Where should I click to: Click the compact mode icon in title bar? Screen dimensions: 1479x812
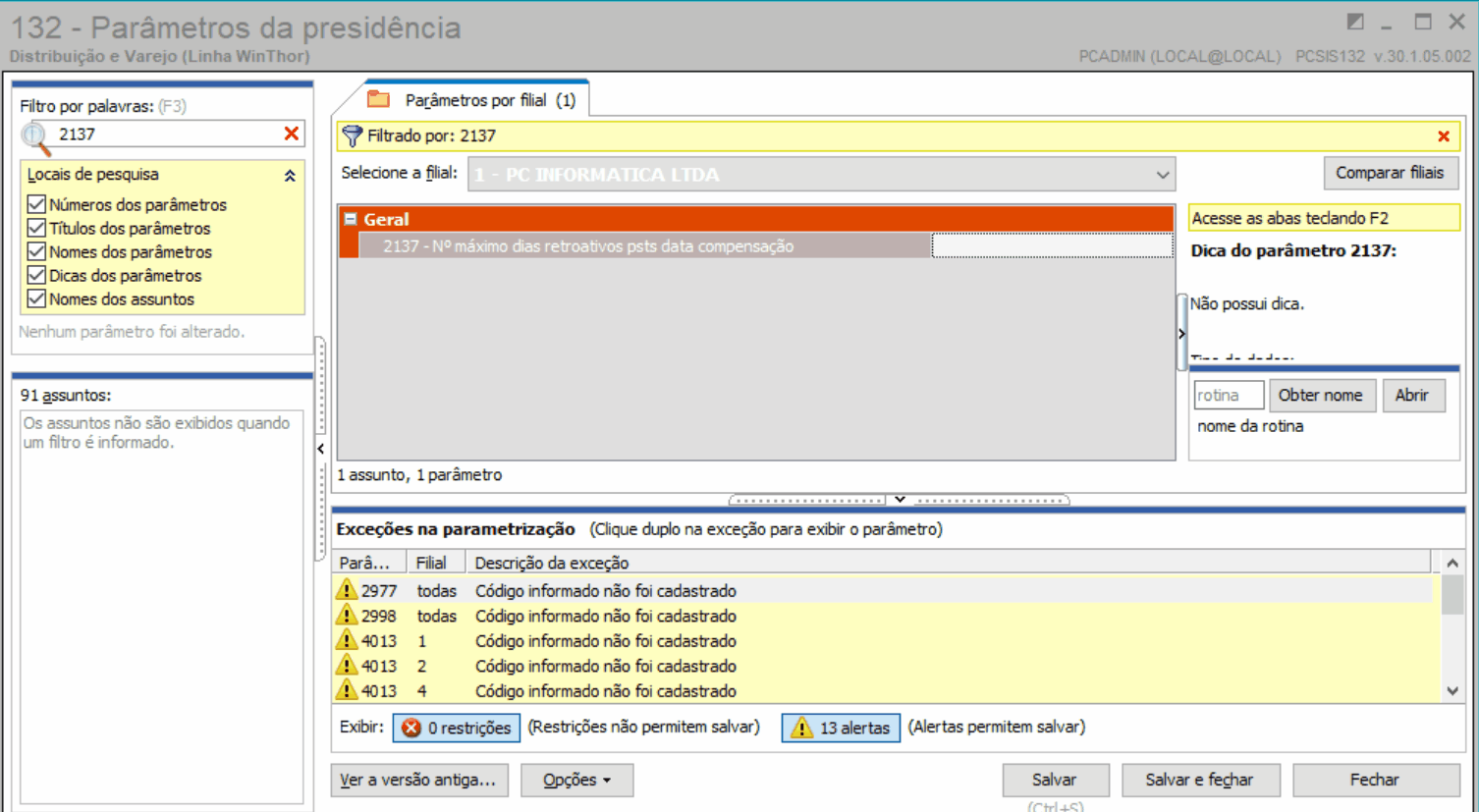(1355, 22)
